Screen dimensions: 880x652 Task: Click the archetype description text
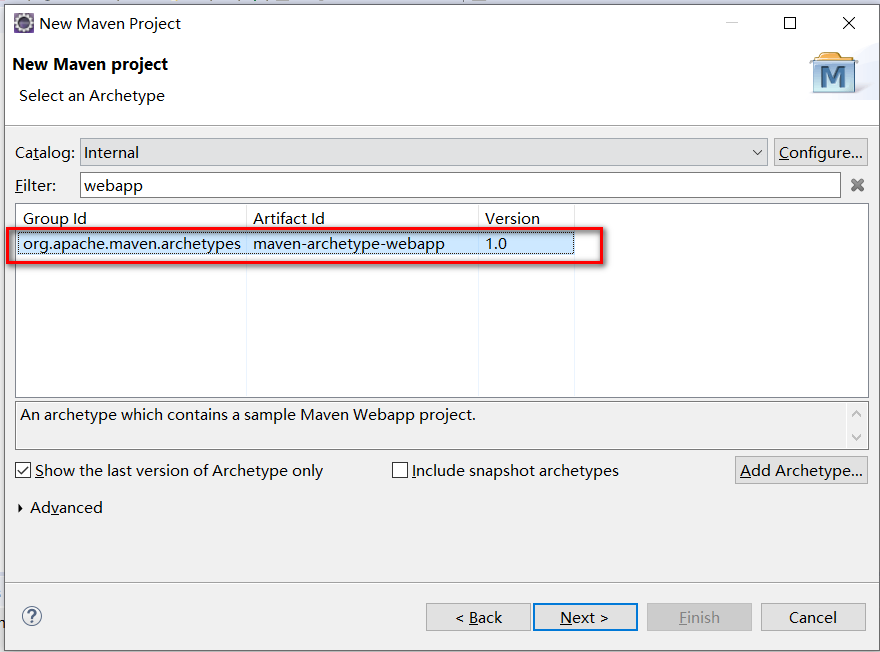point(248,415)
